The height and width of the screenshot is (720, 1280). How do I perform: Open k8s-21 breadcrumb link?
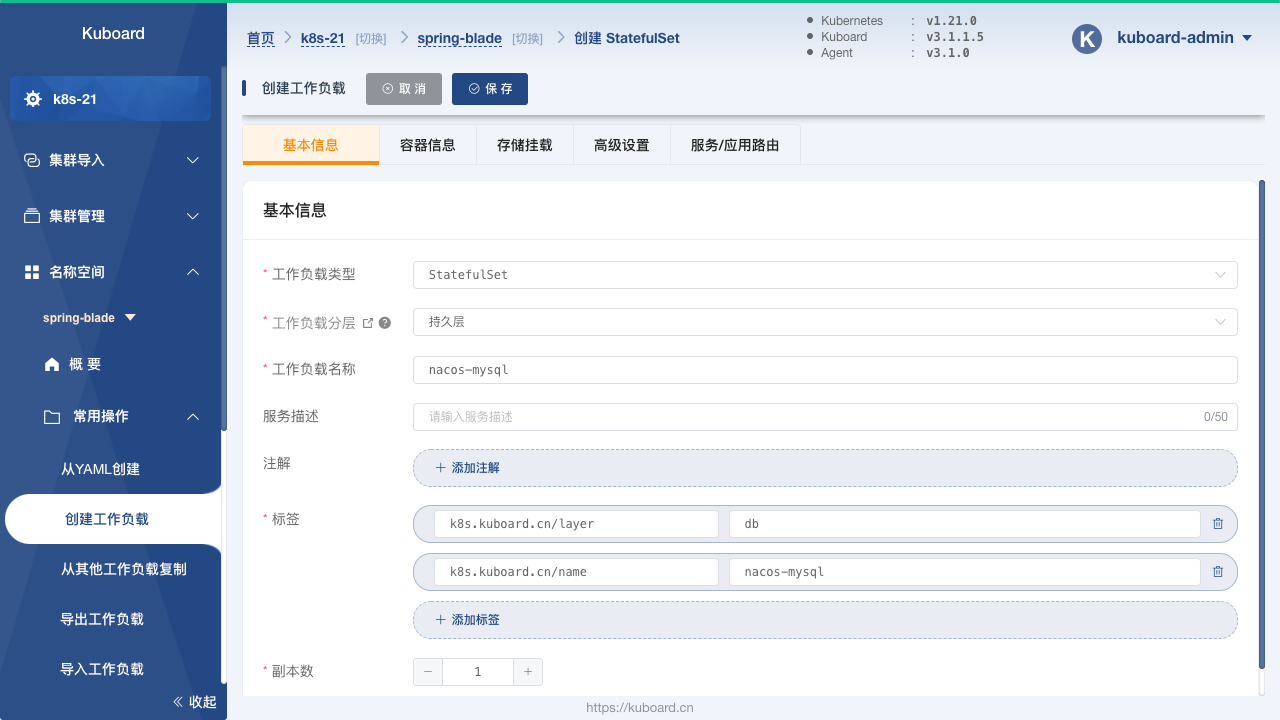click(x=323, y=39)
